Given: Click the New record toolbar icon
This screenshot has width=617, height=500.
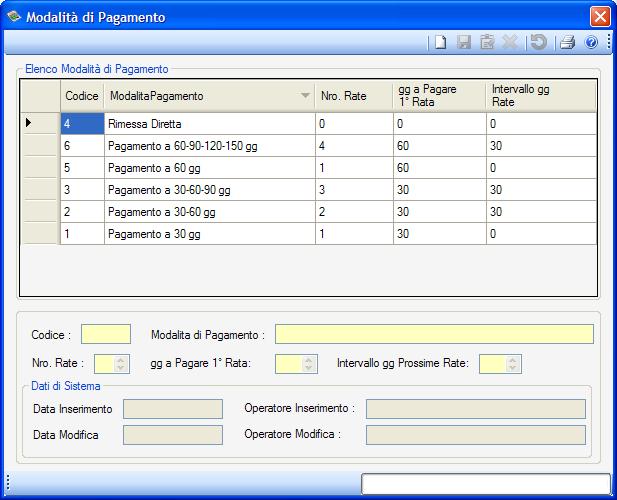Looking at the screenshot, I should 439,42.
